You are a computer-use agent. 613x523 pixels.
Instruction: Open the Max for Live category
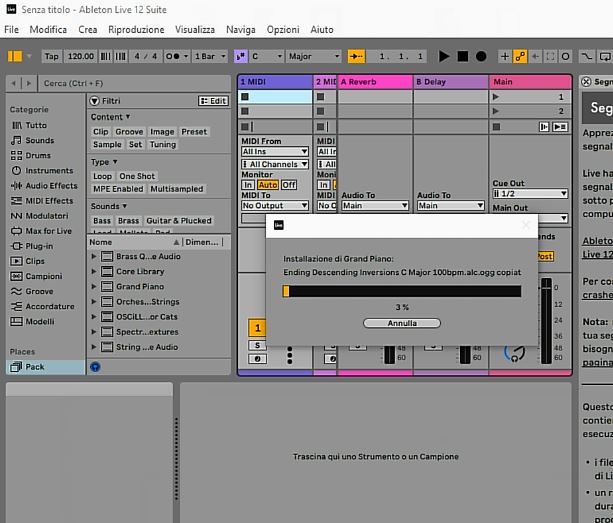pos(48,231)
